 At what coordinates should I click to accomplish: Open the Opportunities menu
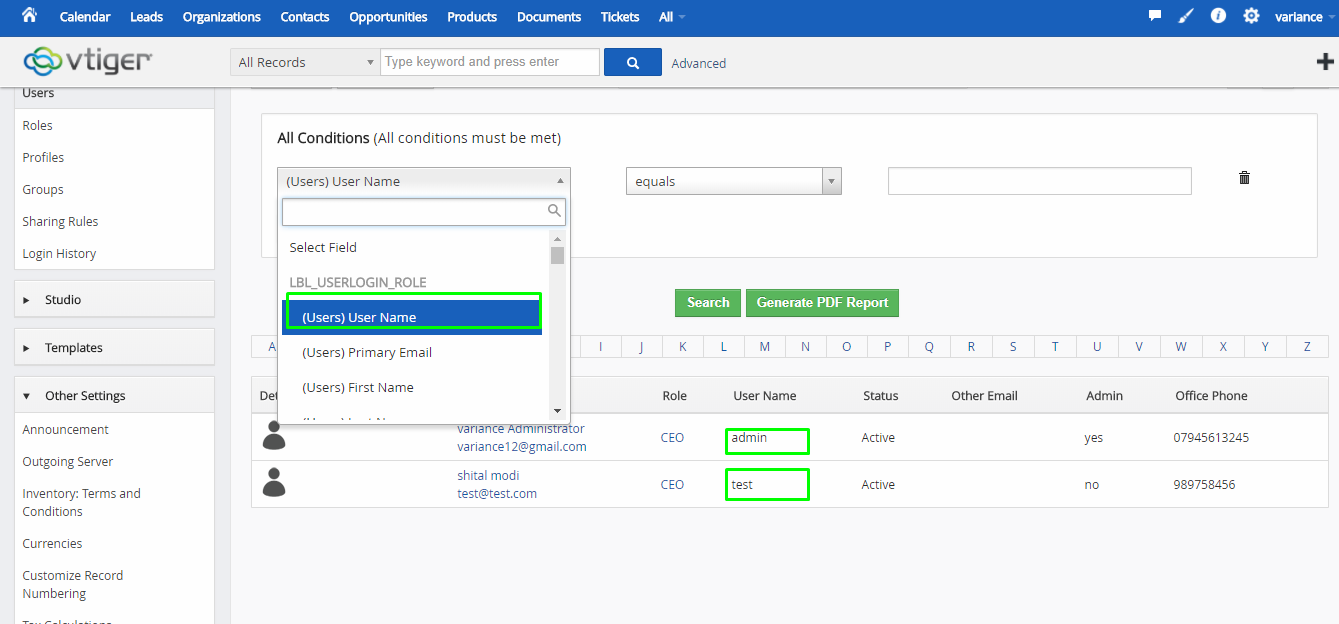coord(388,17)
